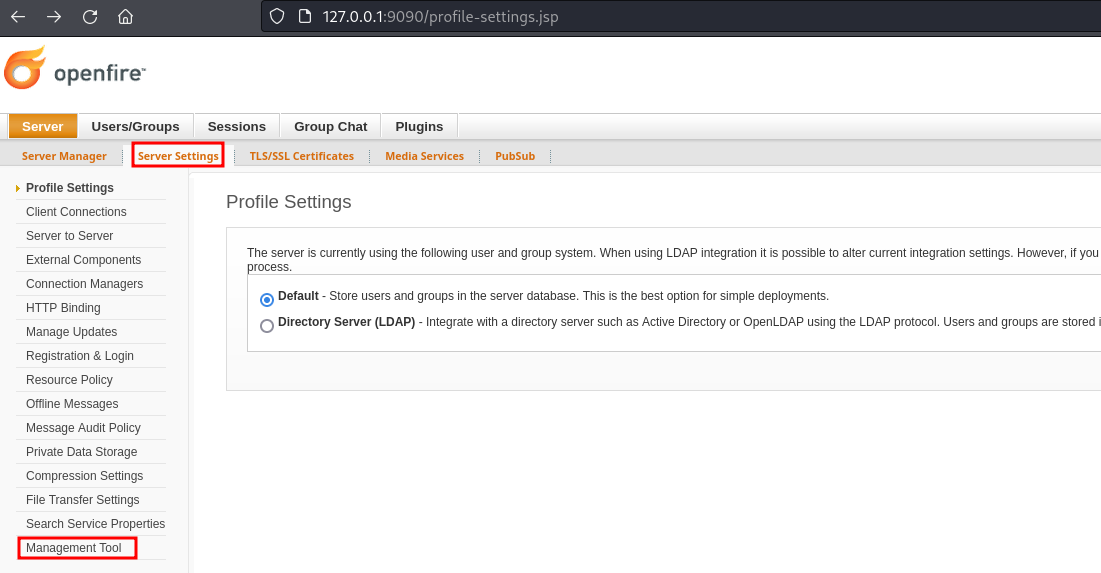
Task: Open Management Tool in sidebar
Action: [74, 548]
